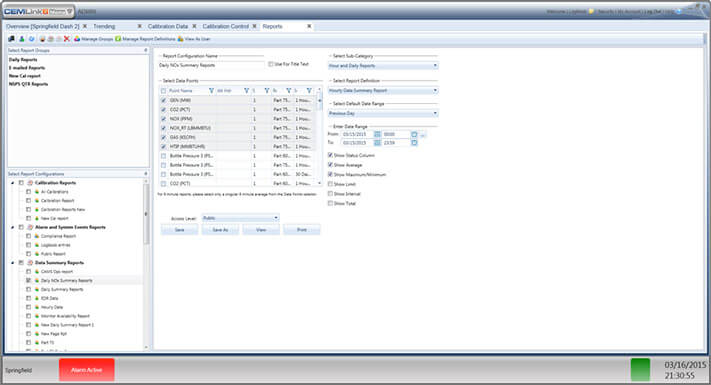Click the red Alarm Active button
711x385 pixels.
point(87,370)
